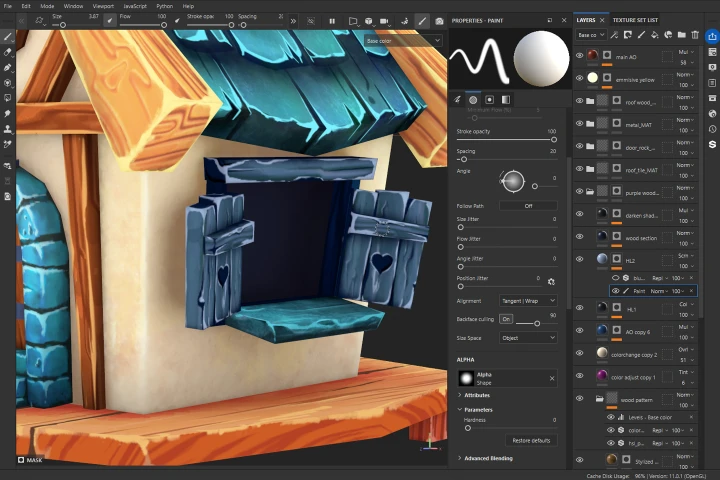Toggle visibility of wood section layer

coord(579,237)
